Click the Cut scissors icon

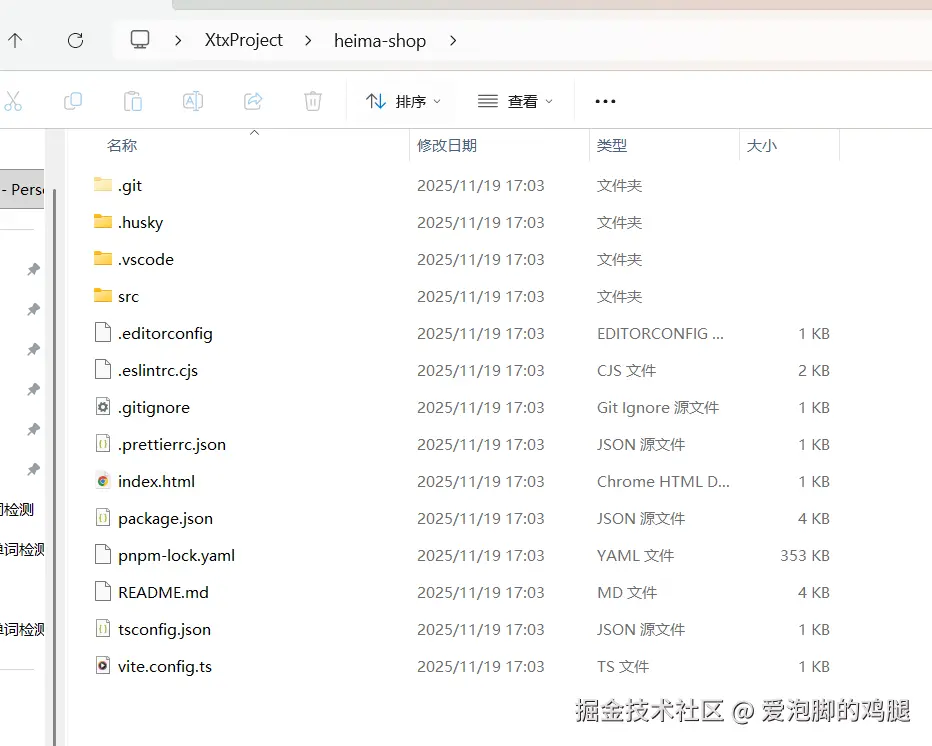click(12, 101)
